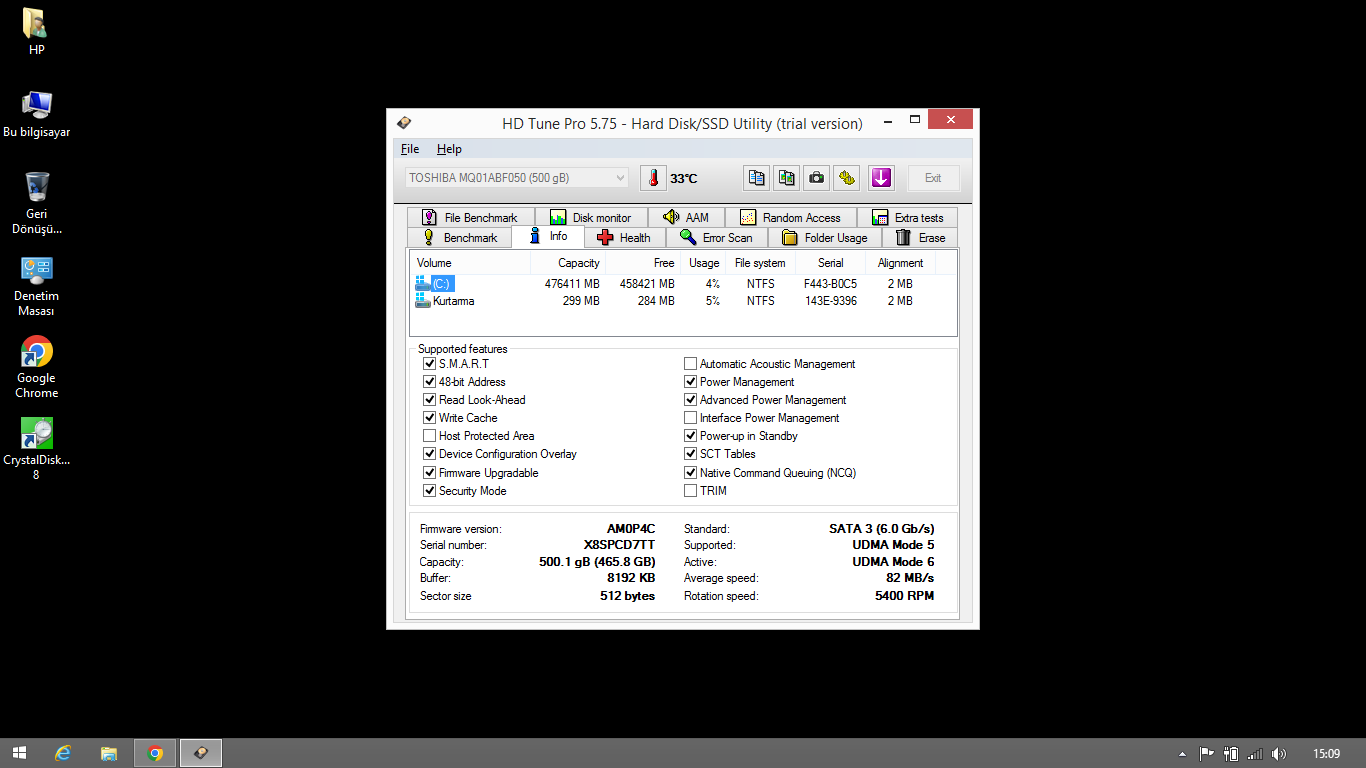Toggle the 48-bit Address checkbox
This screenshot has width=1366, height=768.
429,382
